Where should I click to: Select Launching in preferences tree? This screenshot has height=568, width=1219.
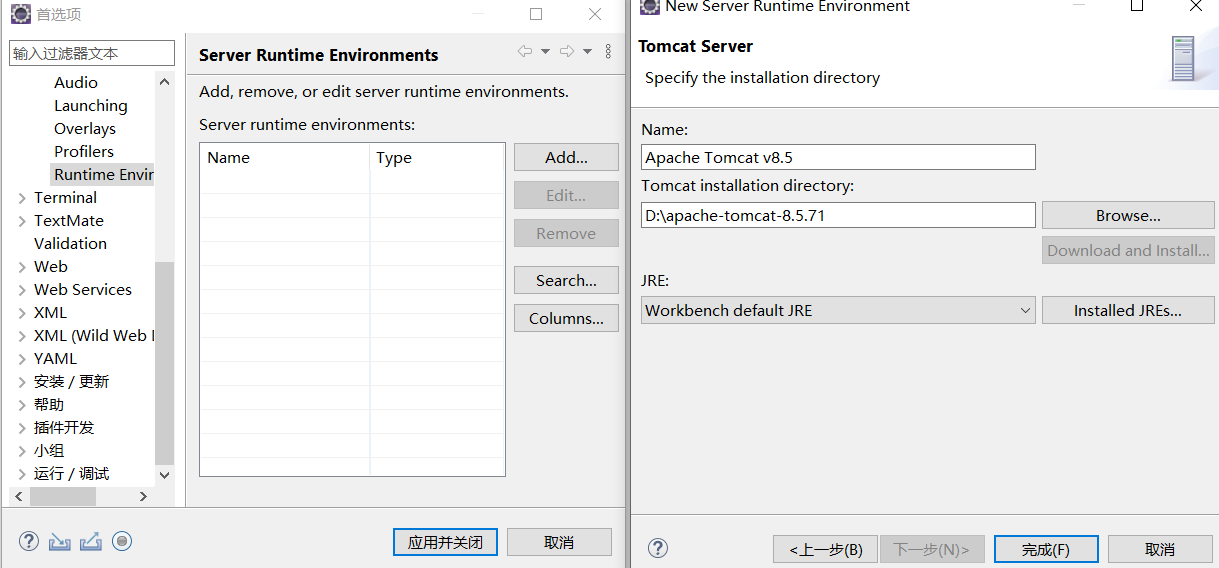point(91,105)
